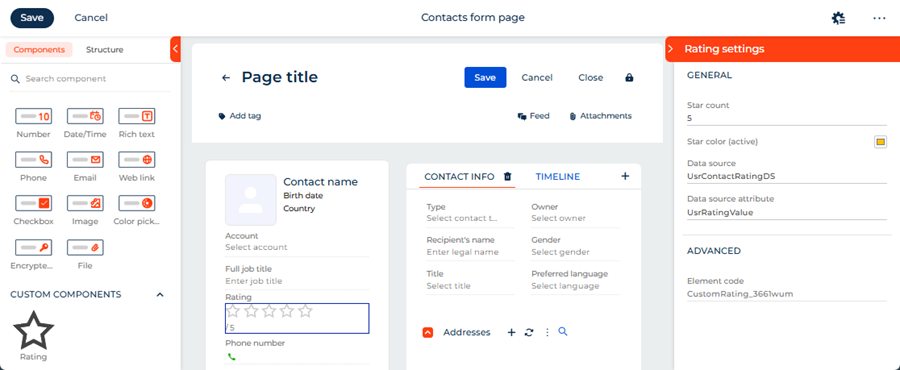Collapse the Rating settings panel

click(x=670, y=49)
